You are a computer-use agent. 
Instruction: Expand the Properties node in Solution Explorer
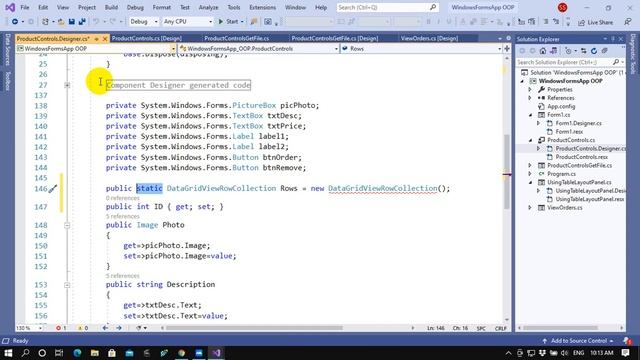(530, 89)
